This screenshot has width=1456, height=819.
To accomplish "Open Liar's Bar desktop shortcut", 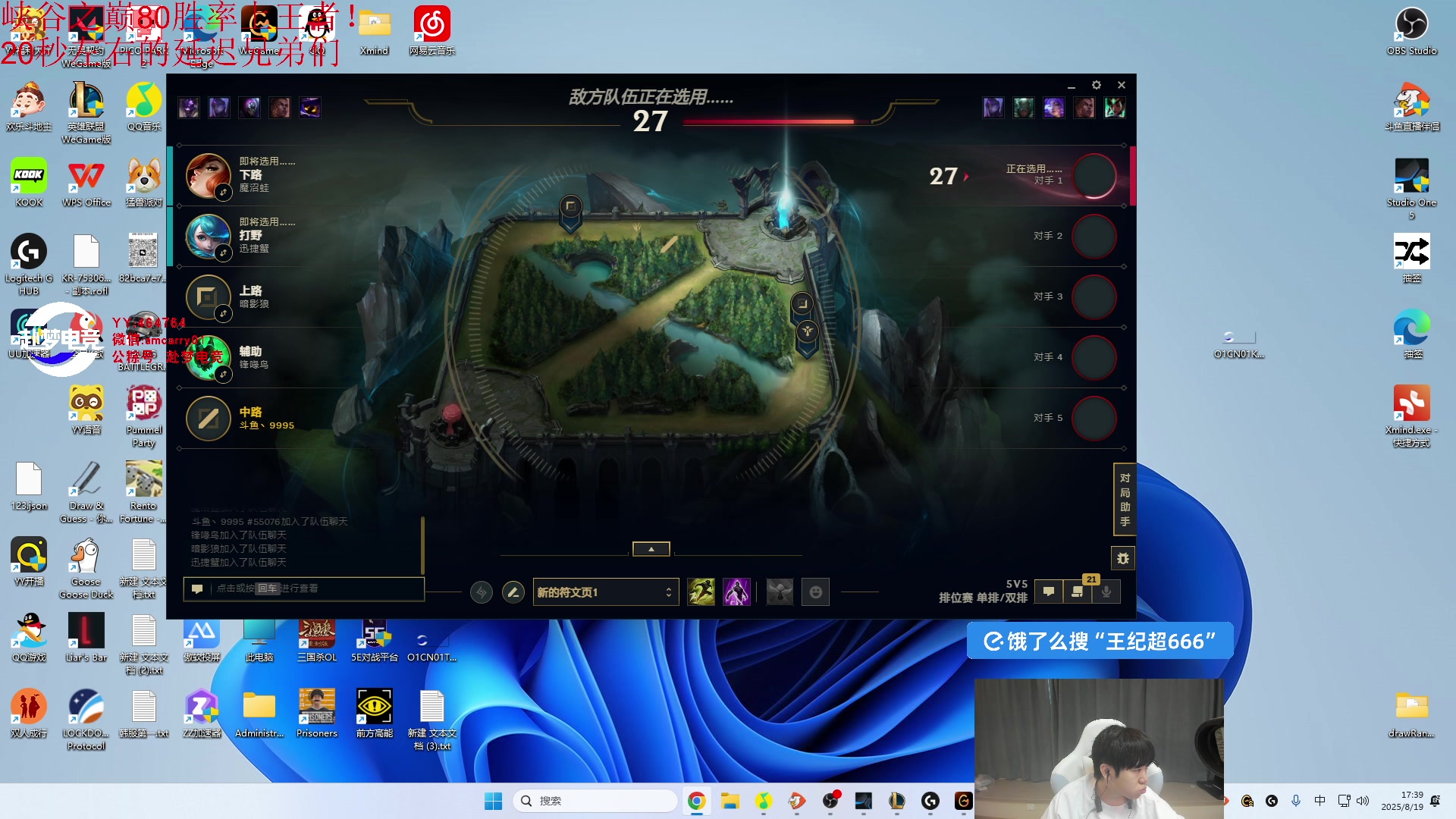I will 86,639.
